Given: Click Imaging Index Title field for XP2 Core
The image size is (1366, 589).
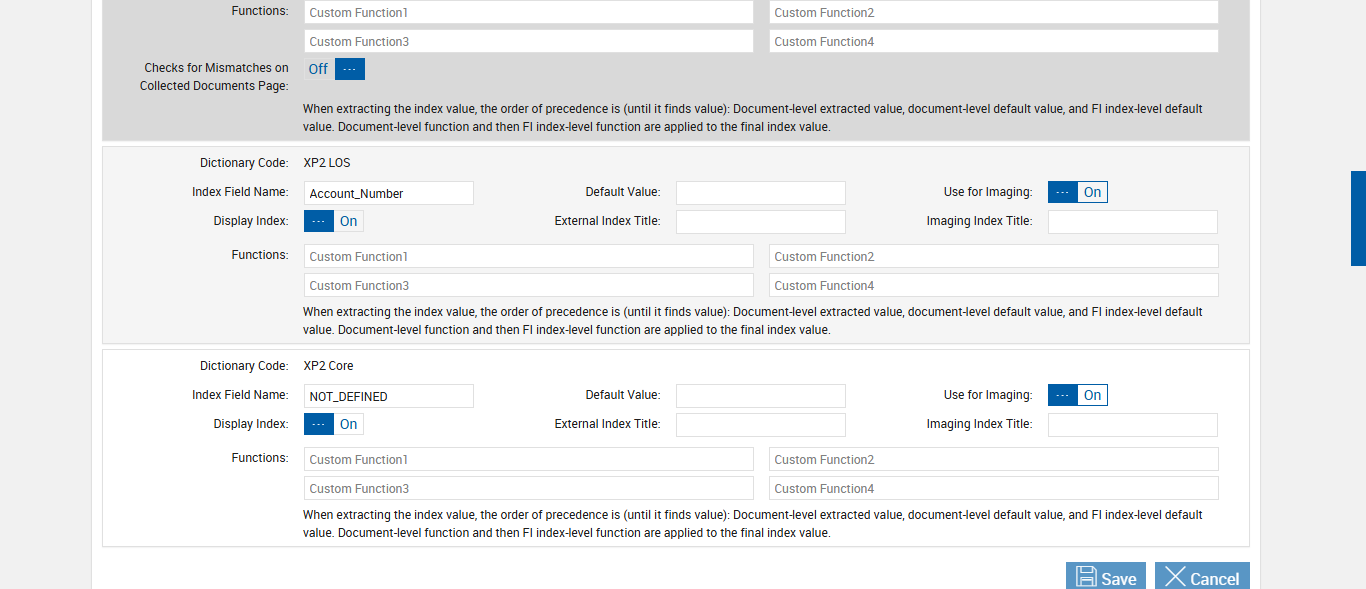Looking at the screenshot, I should point(1132,425).
